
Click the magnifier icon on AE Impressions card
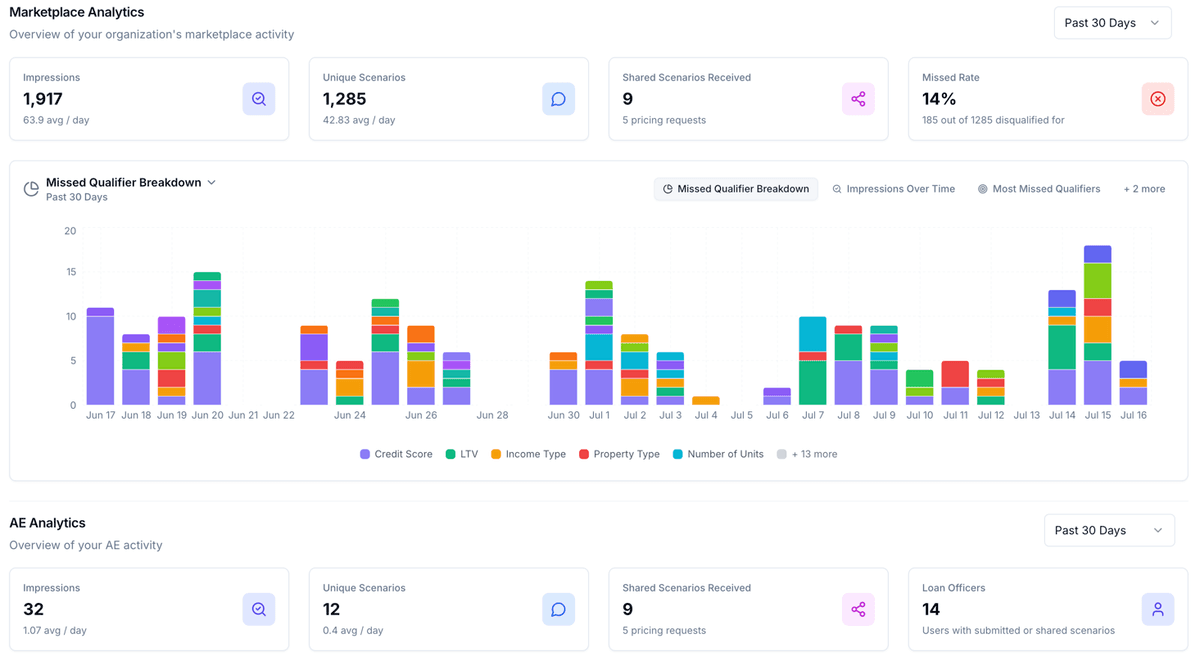click(259, 609)
